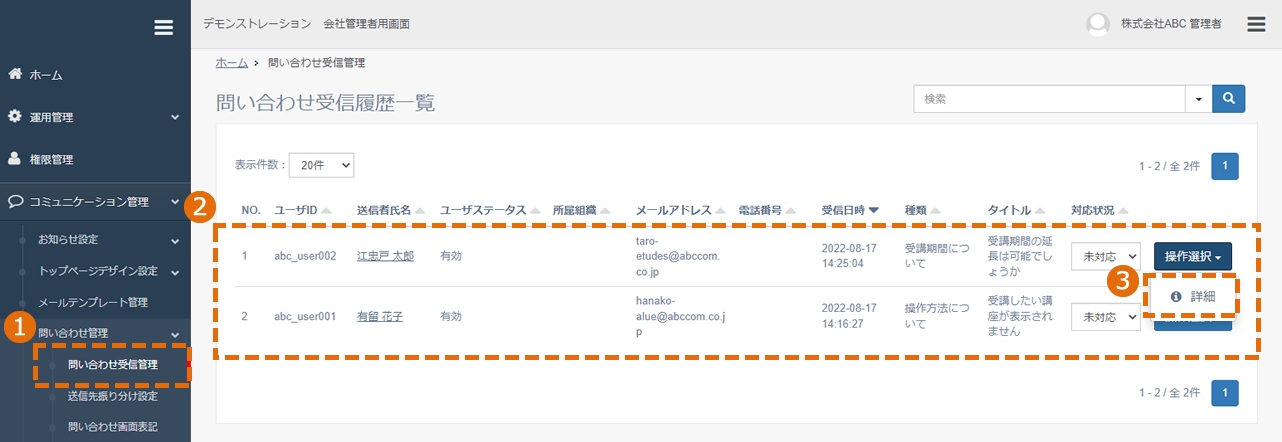Open the 表示件数 20件 dropdown

tap(321, 164)
